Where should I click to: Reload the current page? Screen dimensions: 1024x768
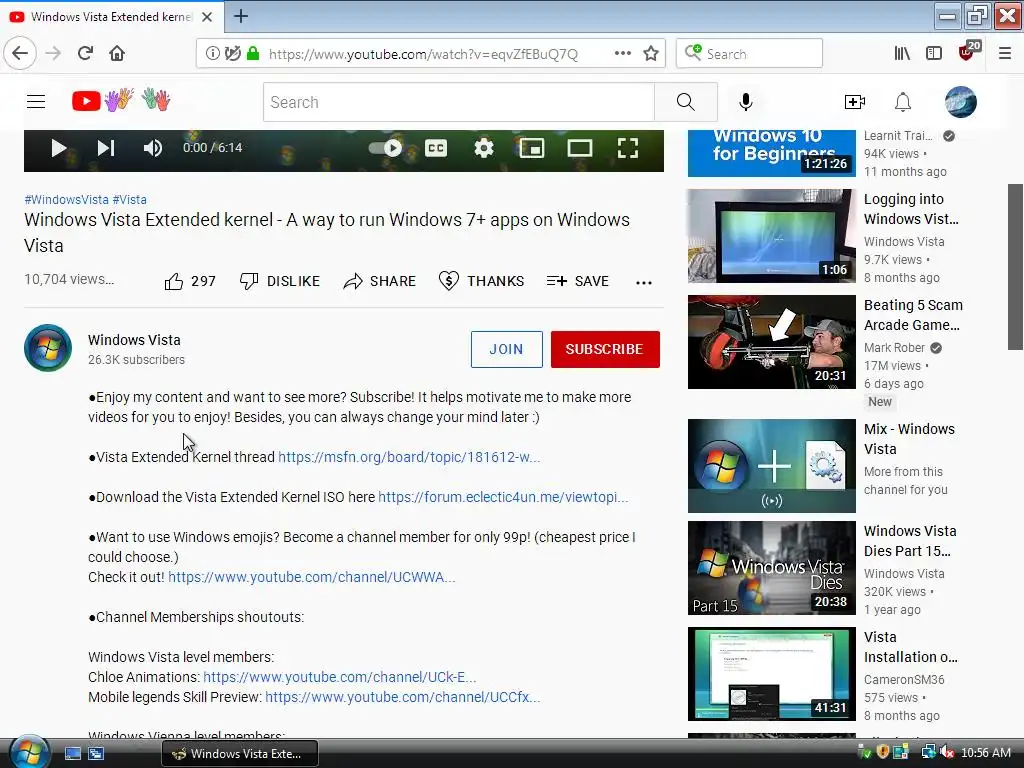coord(86,54)
